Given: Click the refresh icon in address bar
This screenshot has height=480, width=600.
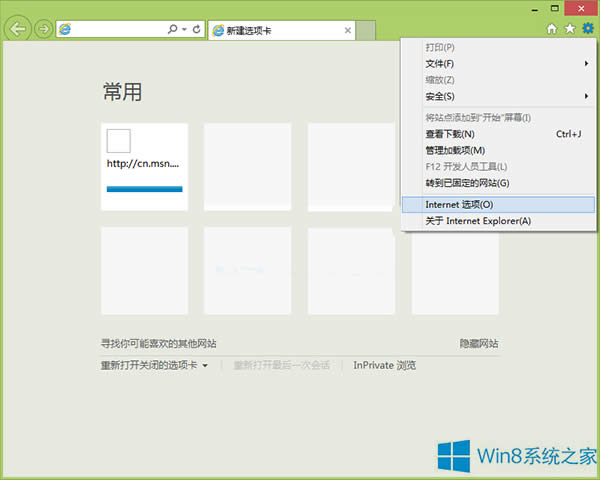Looking at the screenshot, I should click(196, 30).
